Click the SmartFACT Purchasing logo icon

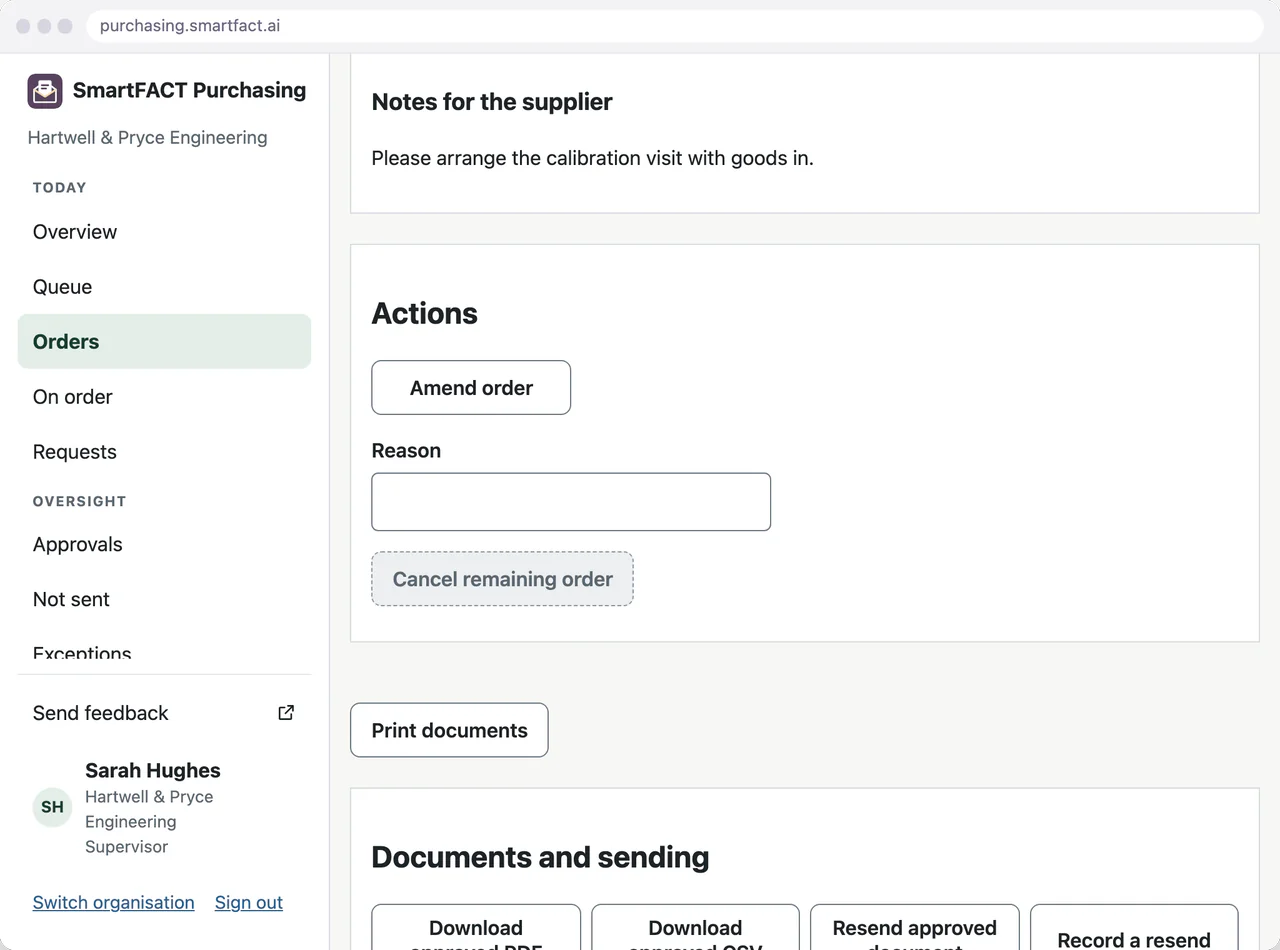click(45, 91)
